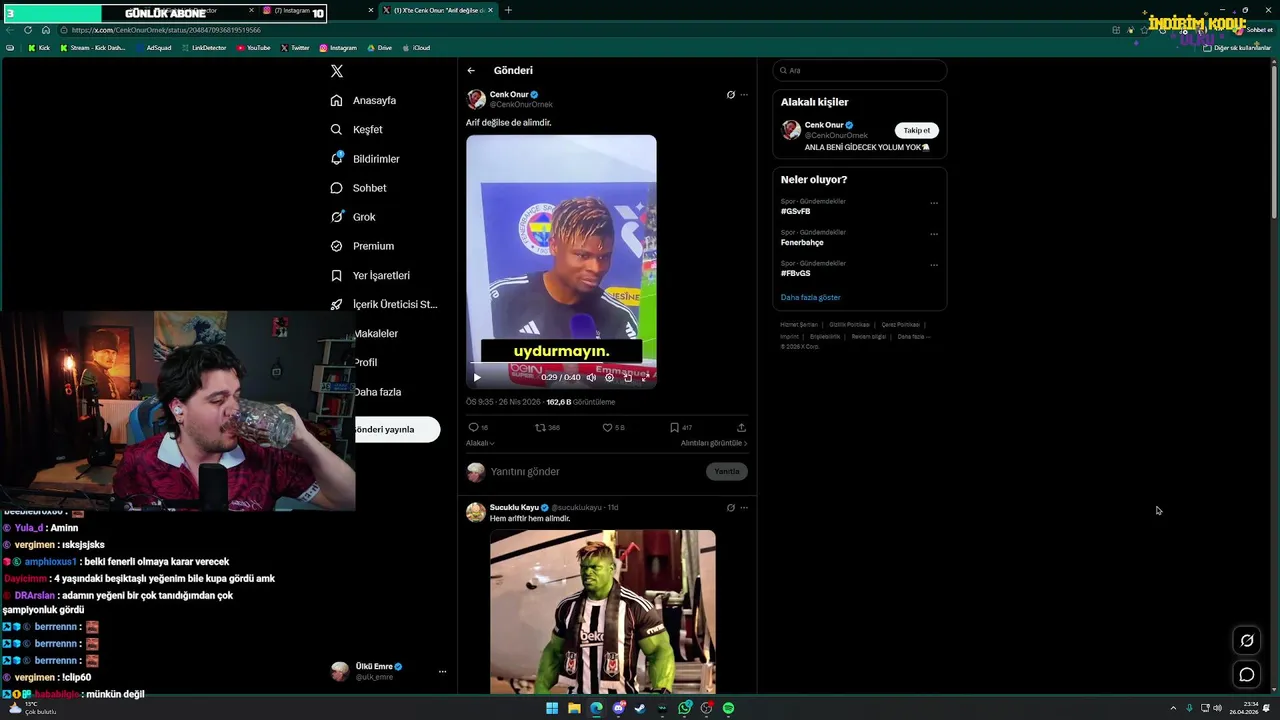The image size is (1280, 720).
Task: Toggle picture-in-picture on the video
Action: click(627, 377)
